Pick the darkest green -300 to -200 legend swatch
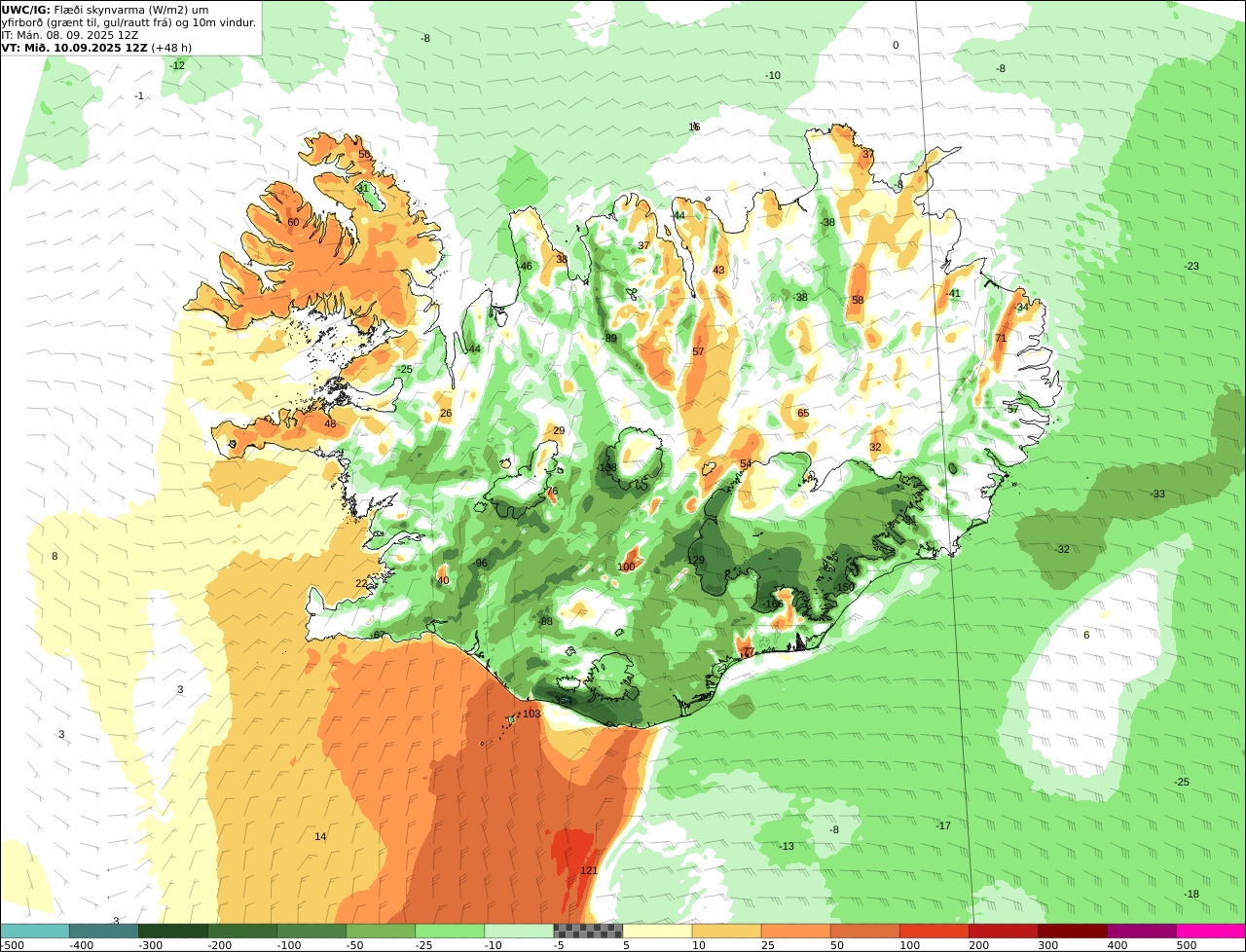This screenshot has height=952, width=1246. pyautogui.click(x=173, y=932)
